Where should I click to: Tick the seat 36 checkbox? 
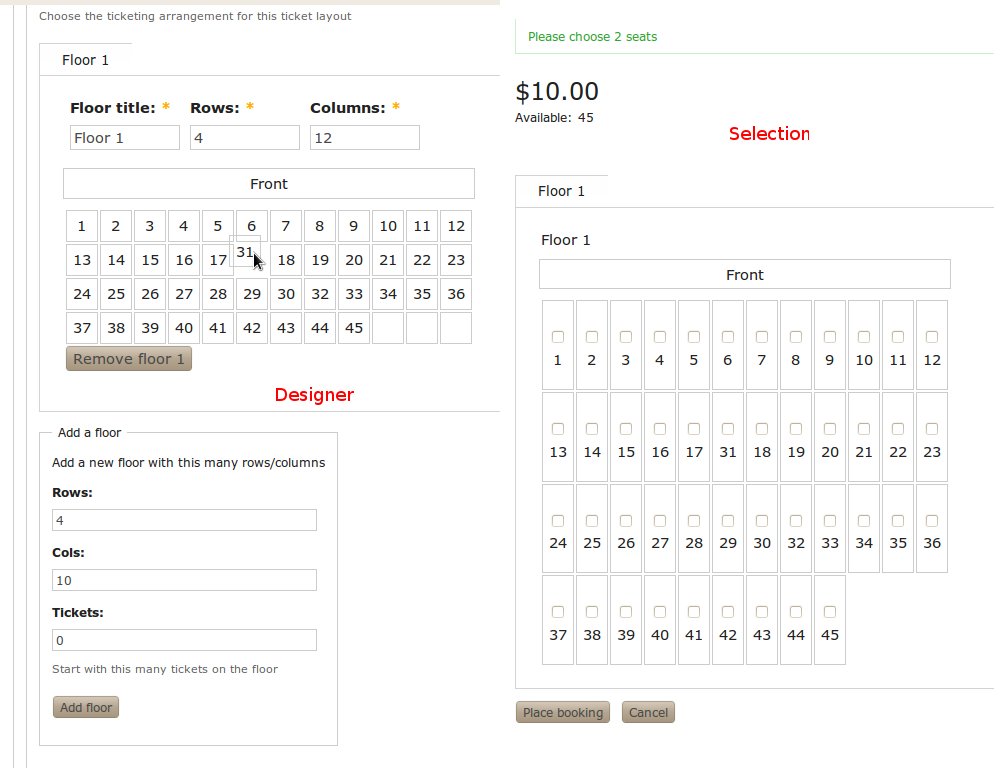[x=932, y=521]
